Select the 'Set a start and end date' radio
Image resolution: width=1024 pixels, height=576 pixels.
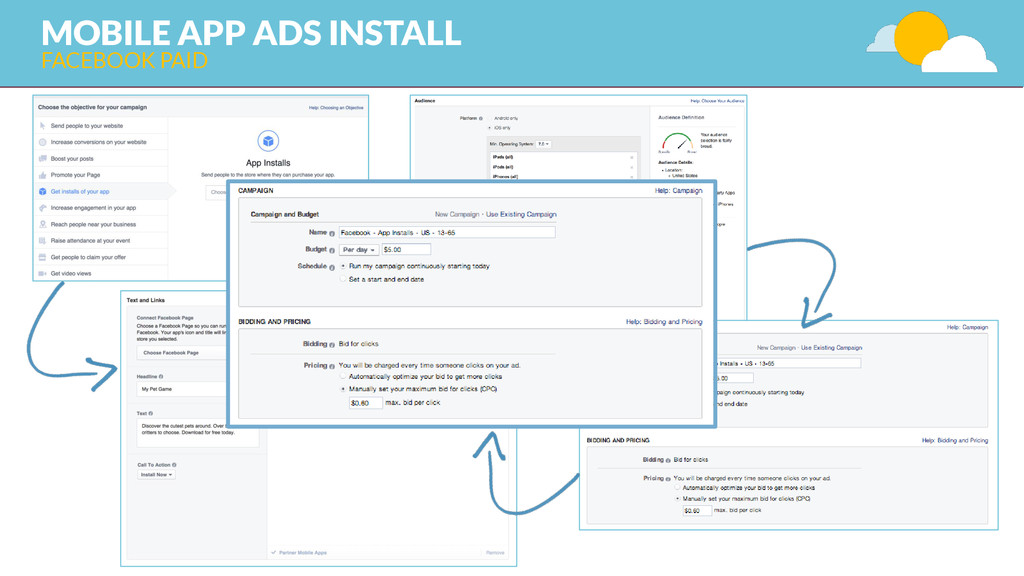point(344,279)
